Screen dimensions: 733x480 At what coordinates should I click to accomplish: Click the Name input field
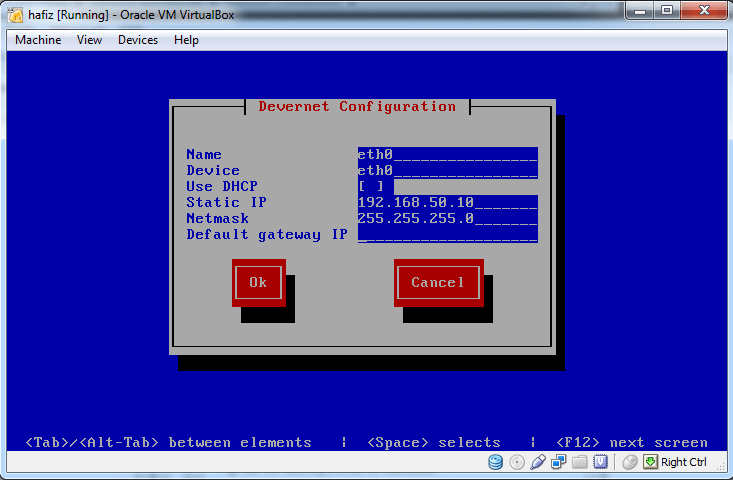click(x=447, y=155)
